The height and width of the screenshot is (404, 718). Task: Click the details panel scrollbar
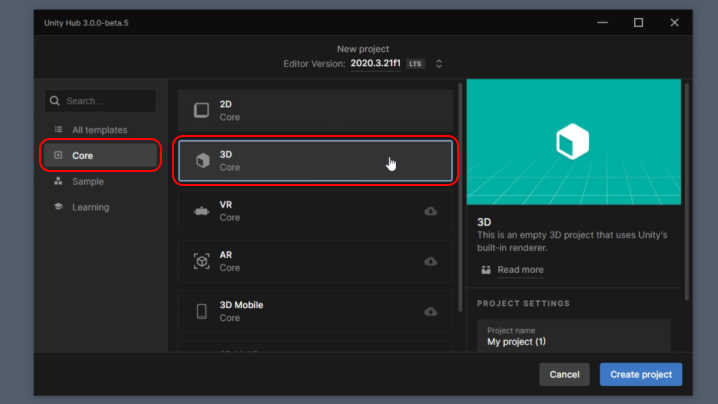pos(686,191)
